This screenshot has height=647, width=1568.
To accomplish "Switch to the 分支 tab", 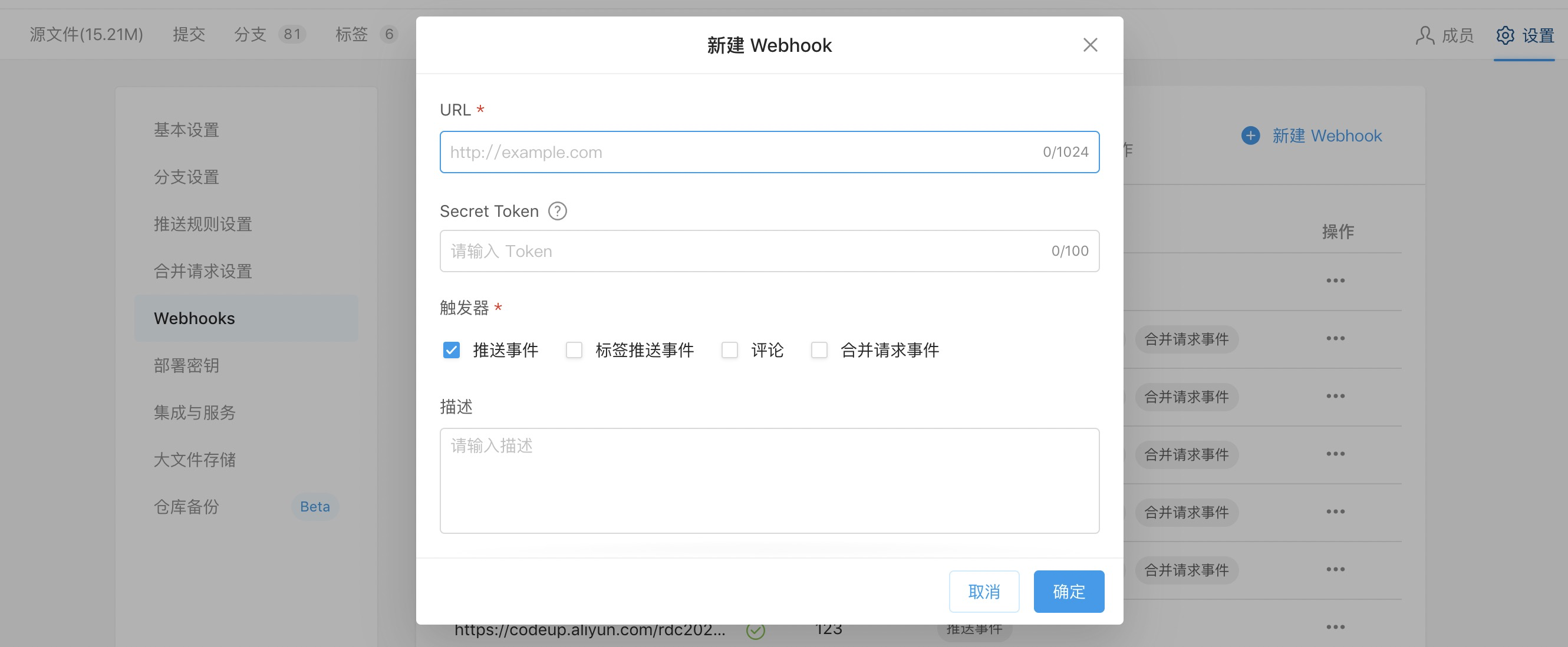I will (250, 34).
